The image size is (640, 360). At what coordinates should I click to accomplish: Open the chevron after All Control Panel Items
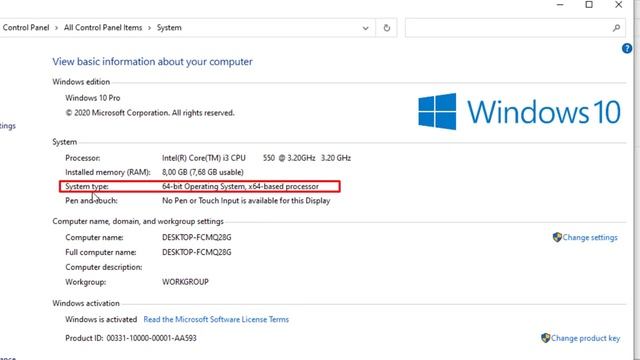point(149,28)
